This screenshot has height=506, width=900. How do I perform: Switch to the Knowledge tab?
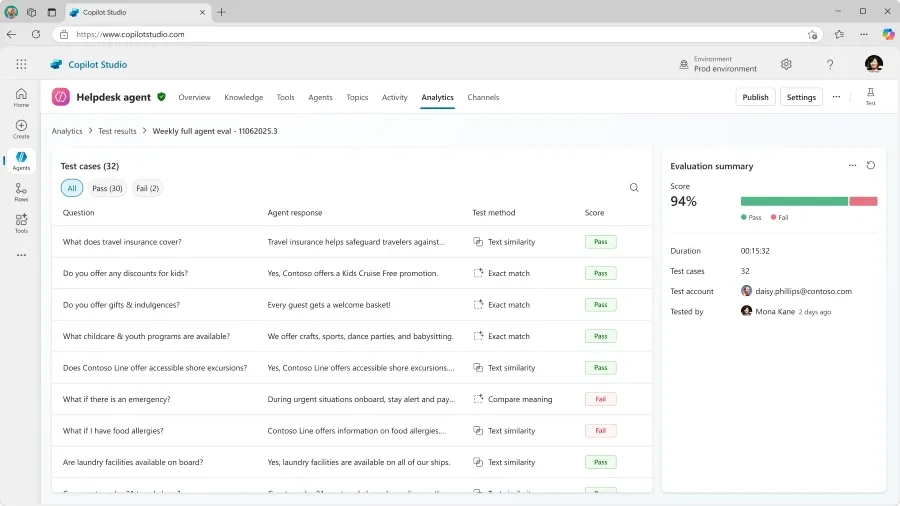243,97
